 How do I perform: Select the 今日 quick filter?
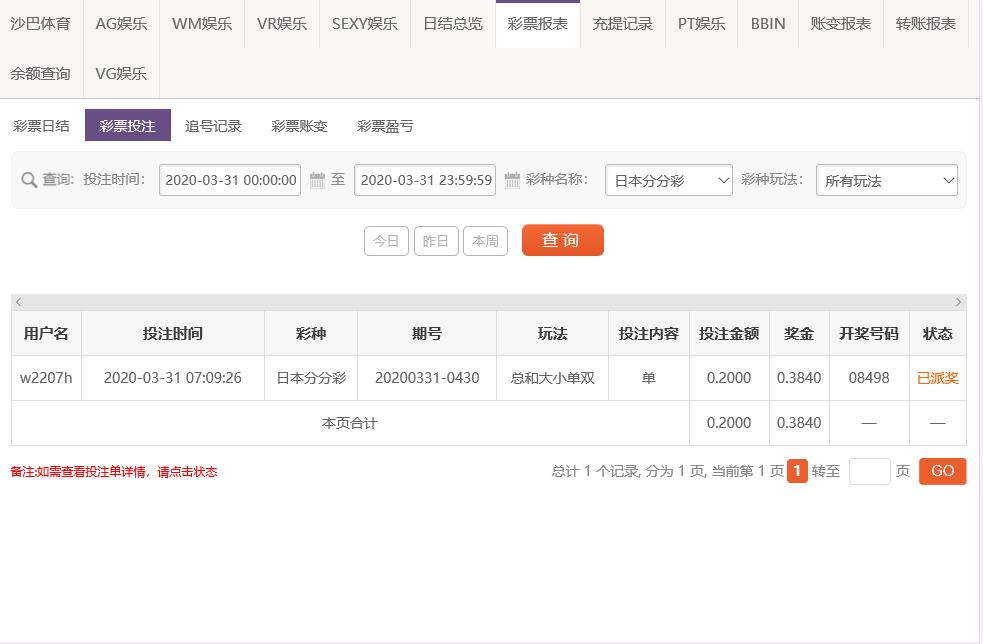(386, 241)
